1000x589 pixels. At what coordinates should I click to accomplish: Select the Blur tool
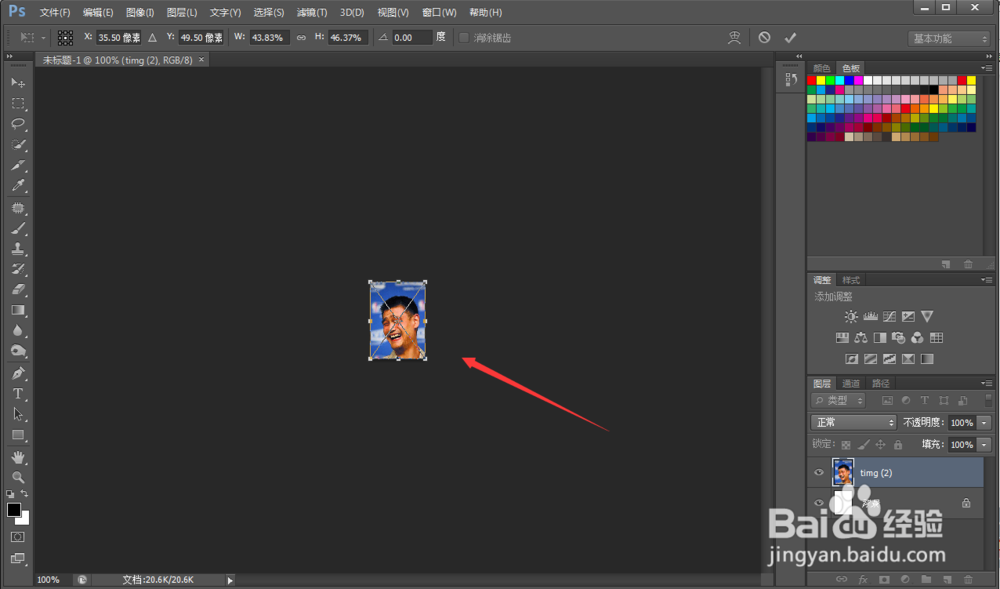click(x=18, y=330)
